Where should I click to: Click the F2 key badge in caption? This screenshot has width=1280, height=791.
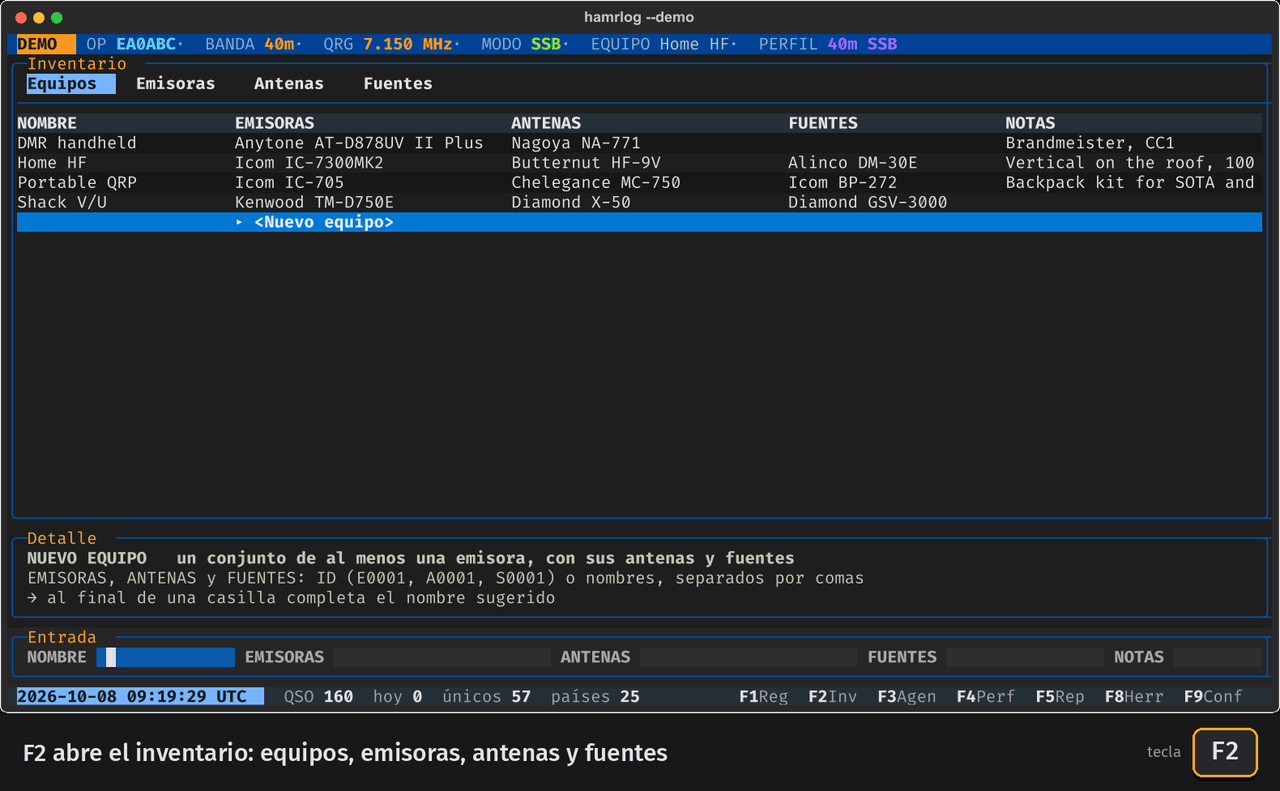pyautogui.click(x=1225, y=752)
